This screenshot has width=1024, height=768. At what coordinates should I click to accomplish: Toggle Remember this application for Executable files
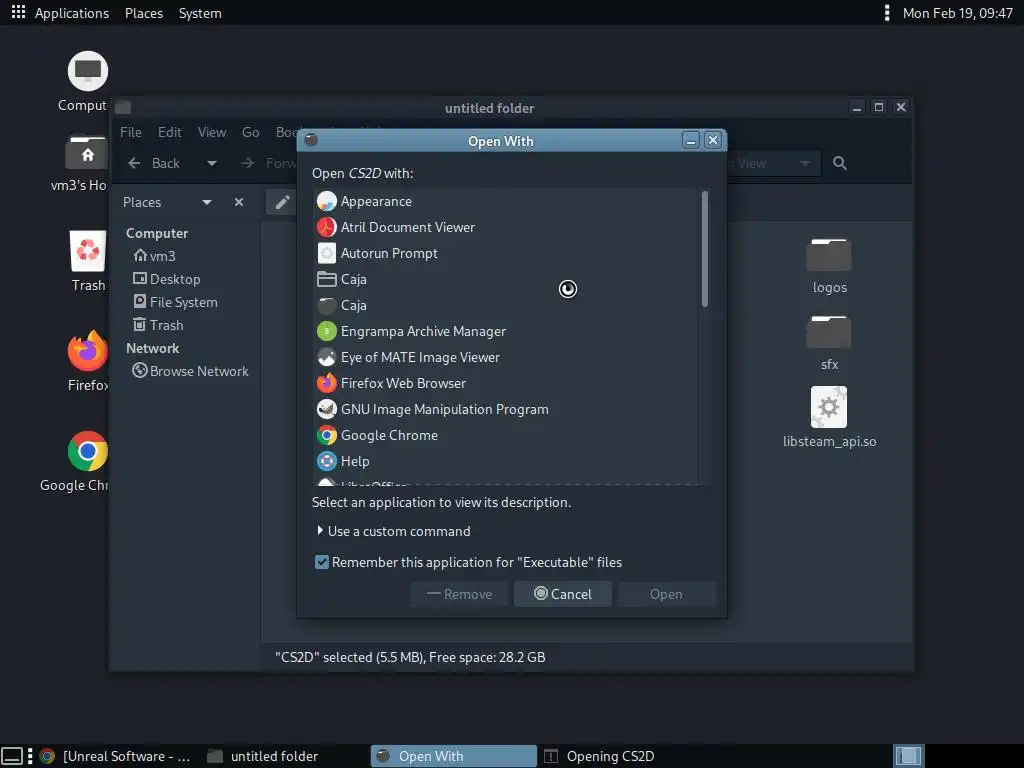coord(322,562)
